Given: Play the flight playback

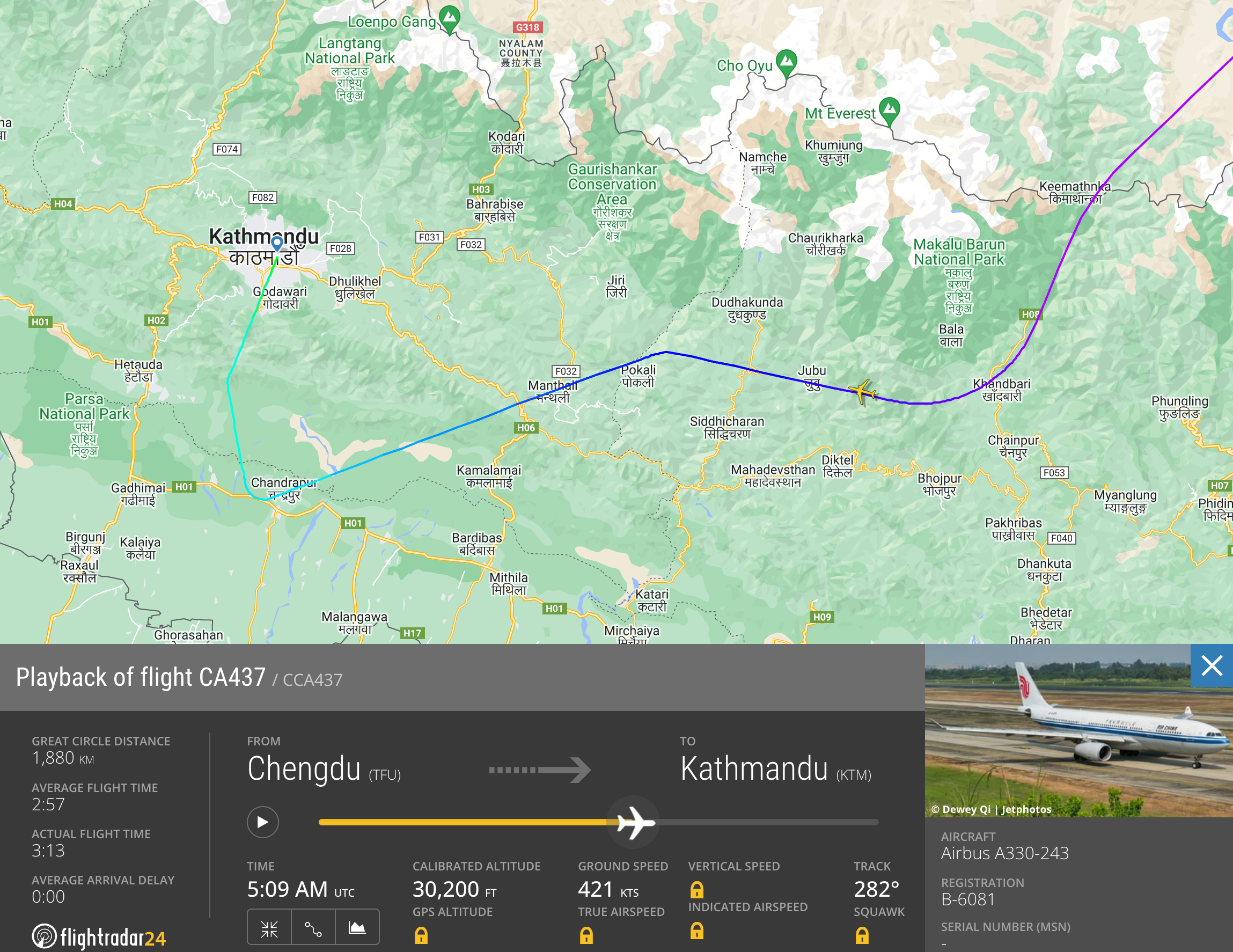Looking at the screenshot, I should [x=262, y=822].
